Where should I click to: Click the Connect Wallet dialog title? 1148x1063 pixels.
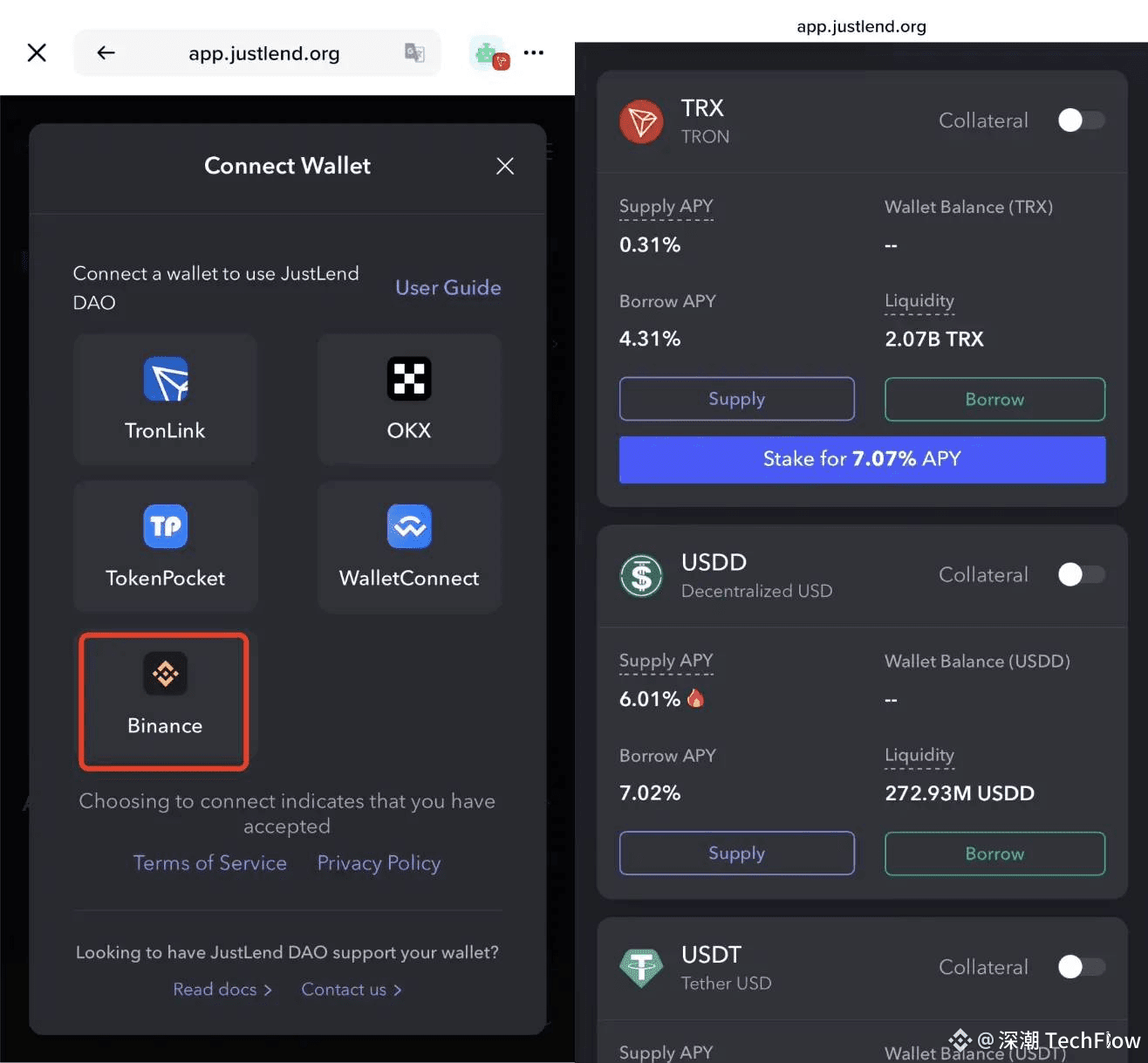point(287,166)
